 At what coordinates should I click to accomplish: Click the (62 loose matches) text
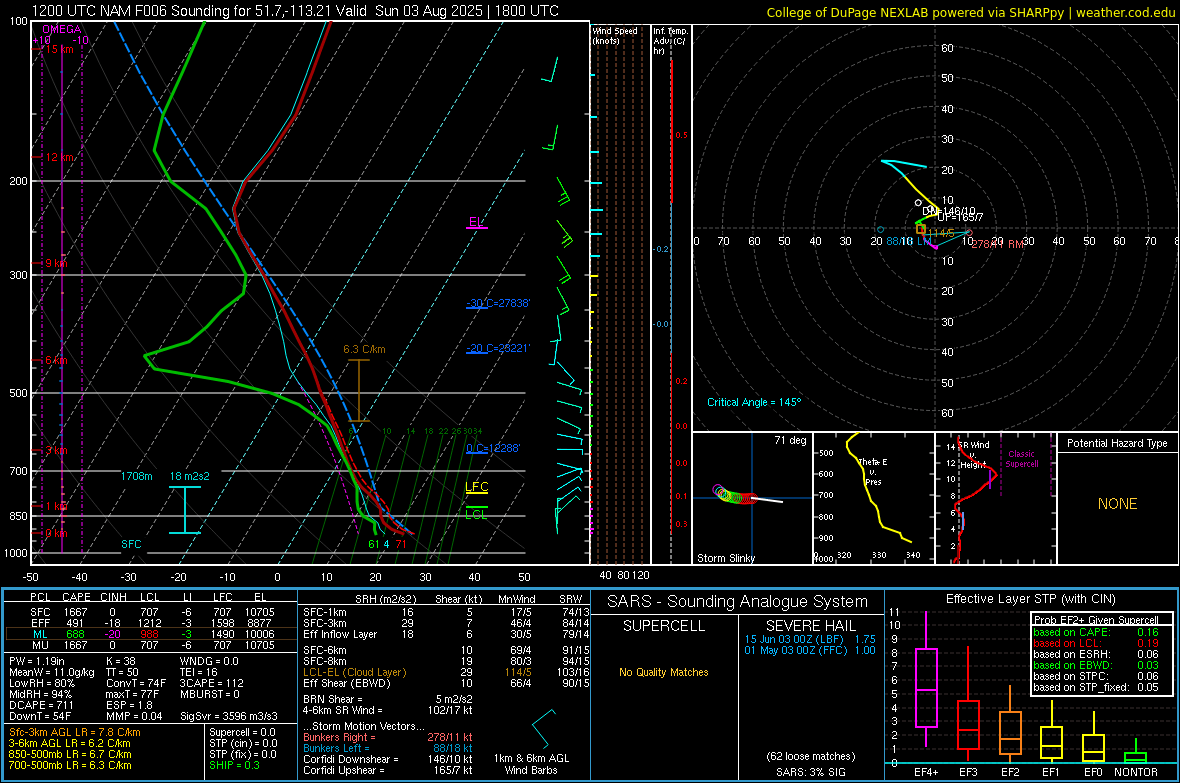810,756
